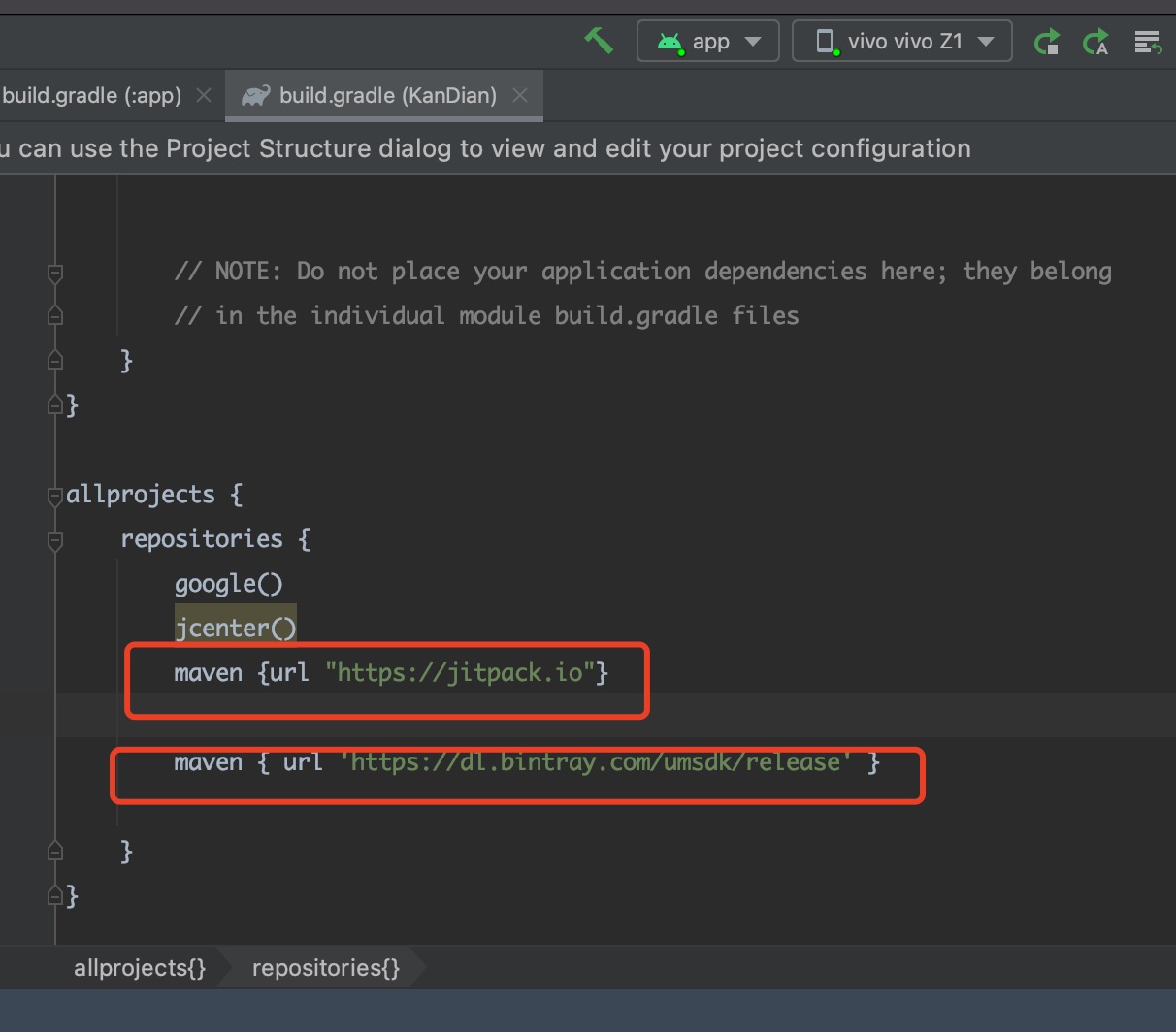
Task: Collapse the allprojects block fold marker
Action: tap(55, 496)
